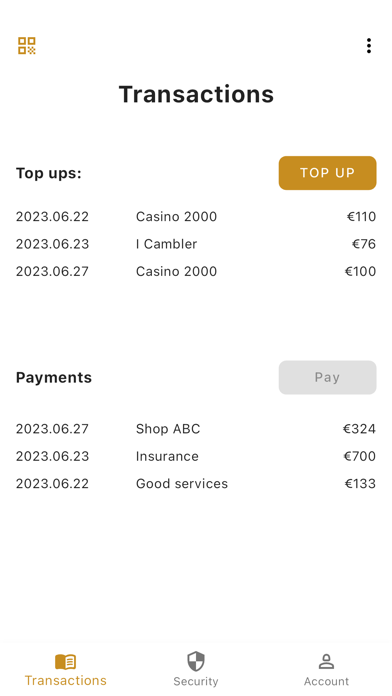Tap the Transactions book icon
The width and height of the screenshot is (392, 696).
click(x=66, y=661)
